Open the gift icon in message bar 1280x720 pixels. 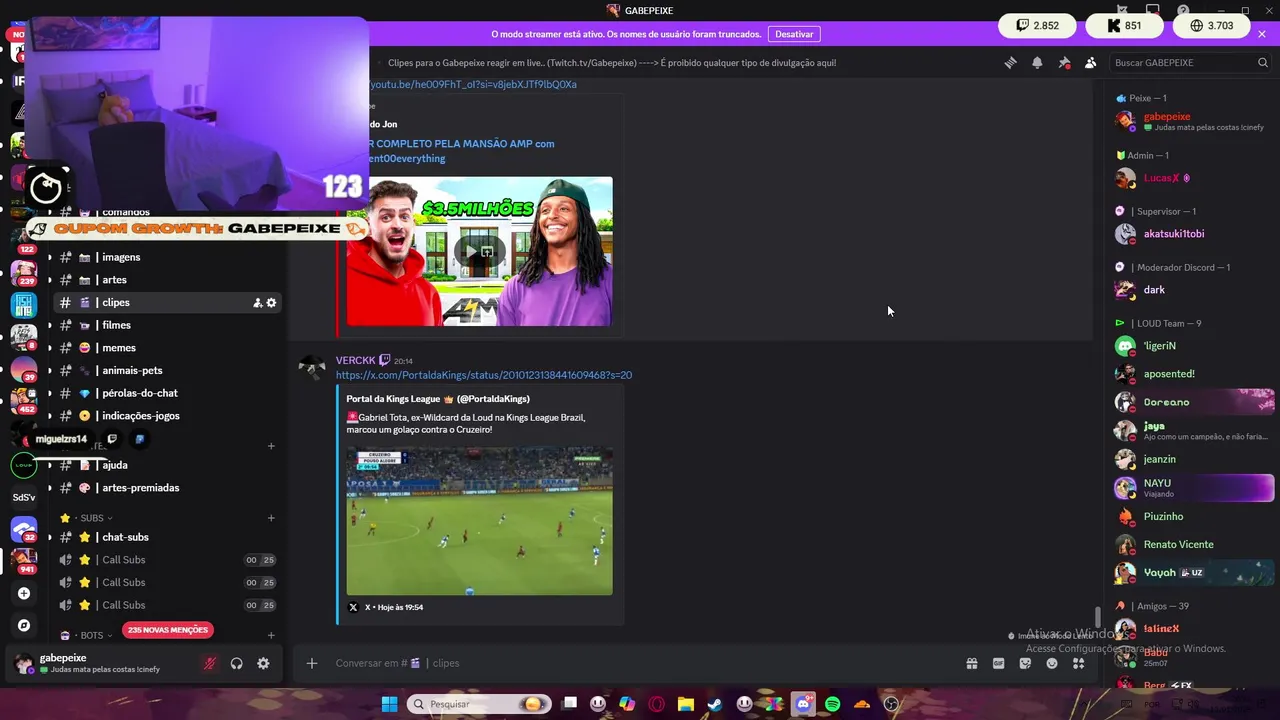coord(971,663)
